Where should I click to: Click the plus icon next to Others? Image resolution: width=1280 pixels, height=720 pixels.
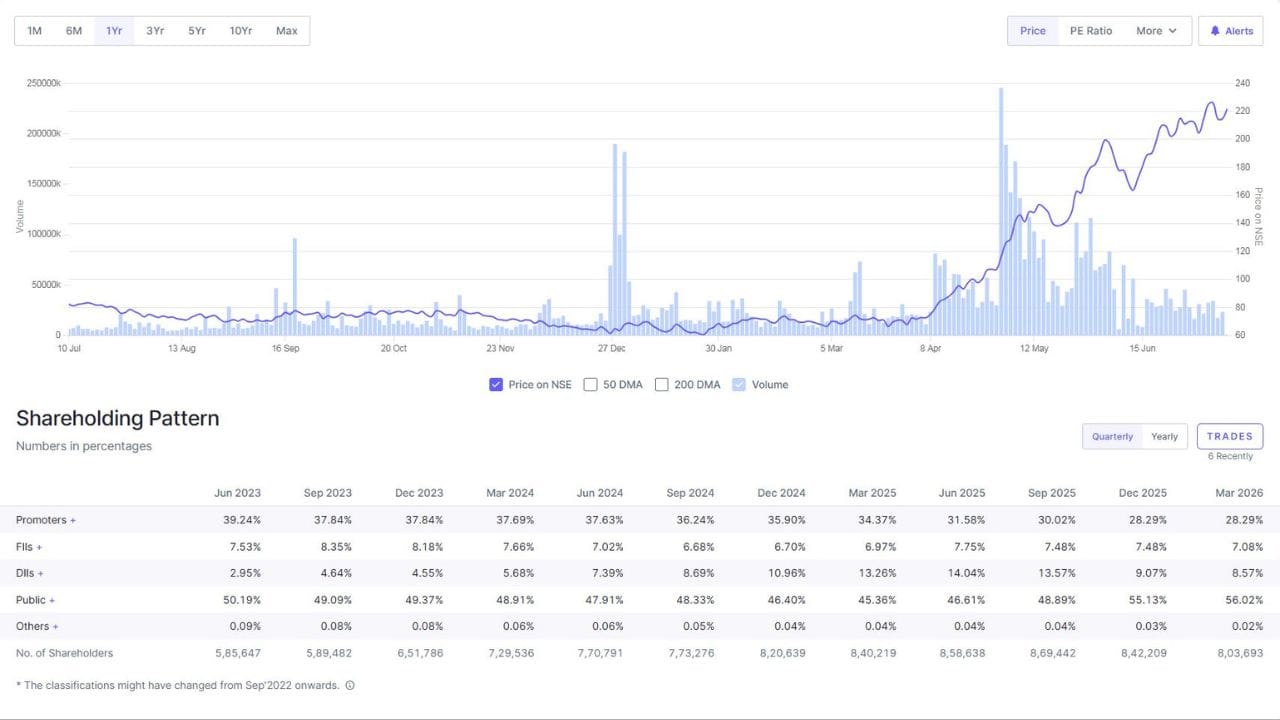pos(55,627)
